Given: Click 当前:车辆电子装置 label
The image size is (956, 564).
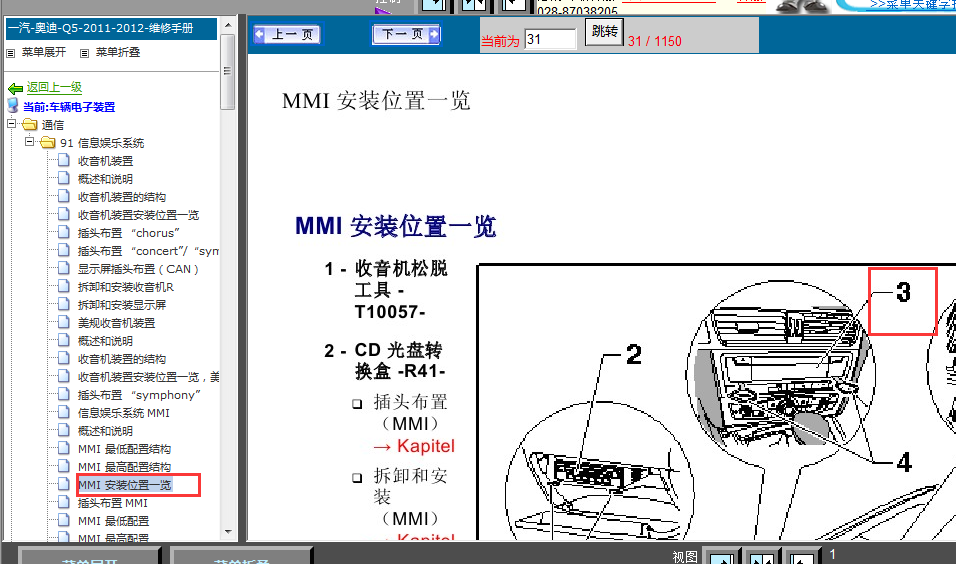Looking at the screenshot, I should tap(69, 107).
